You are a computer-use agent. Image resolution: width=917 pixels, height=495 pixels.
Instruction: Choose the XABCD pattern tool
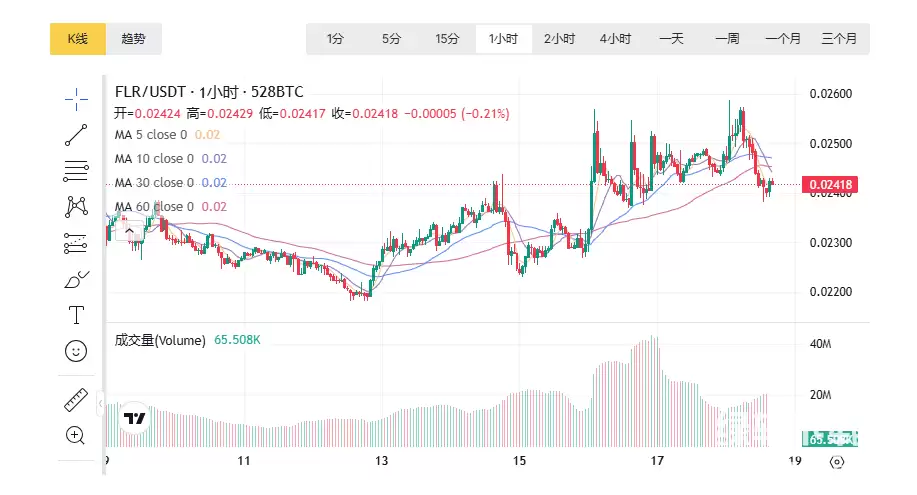[x=76, y=207]
